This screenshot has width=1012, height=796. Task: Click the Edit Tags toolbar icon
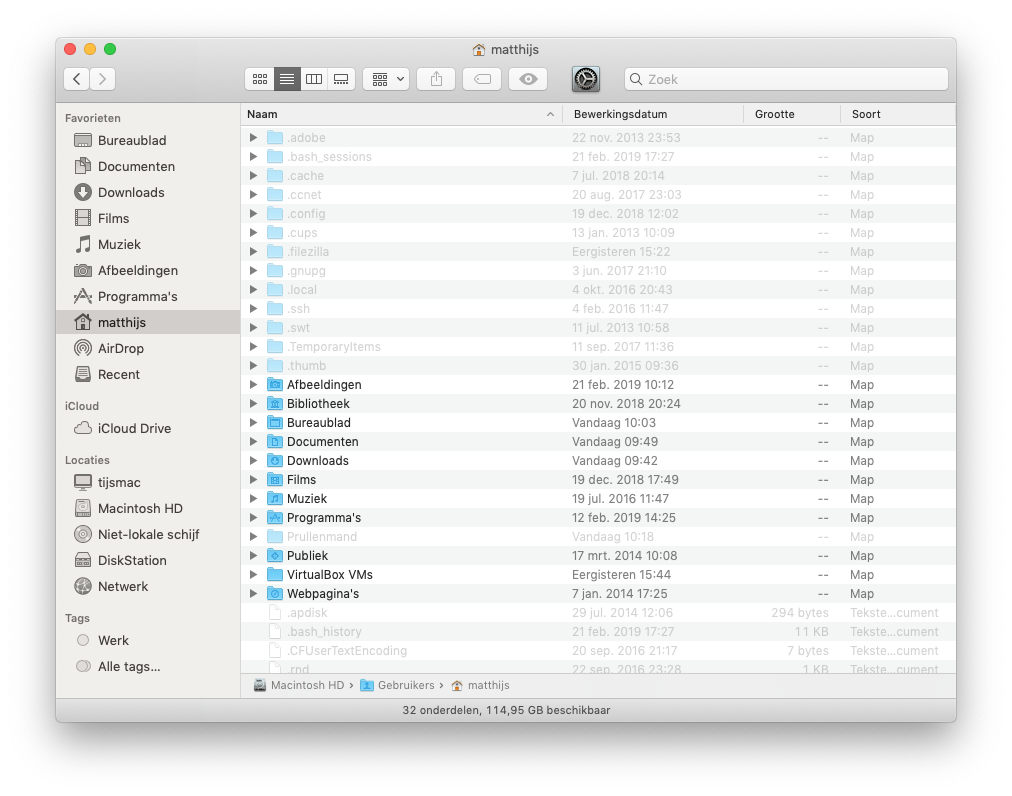tap(482, 79)
